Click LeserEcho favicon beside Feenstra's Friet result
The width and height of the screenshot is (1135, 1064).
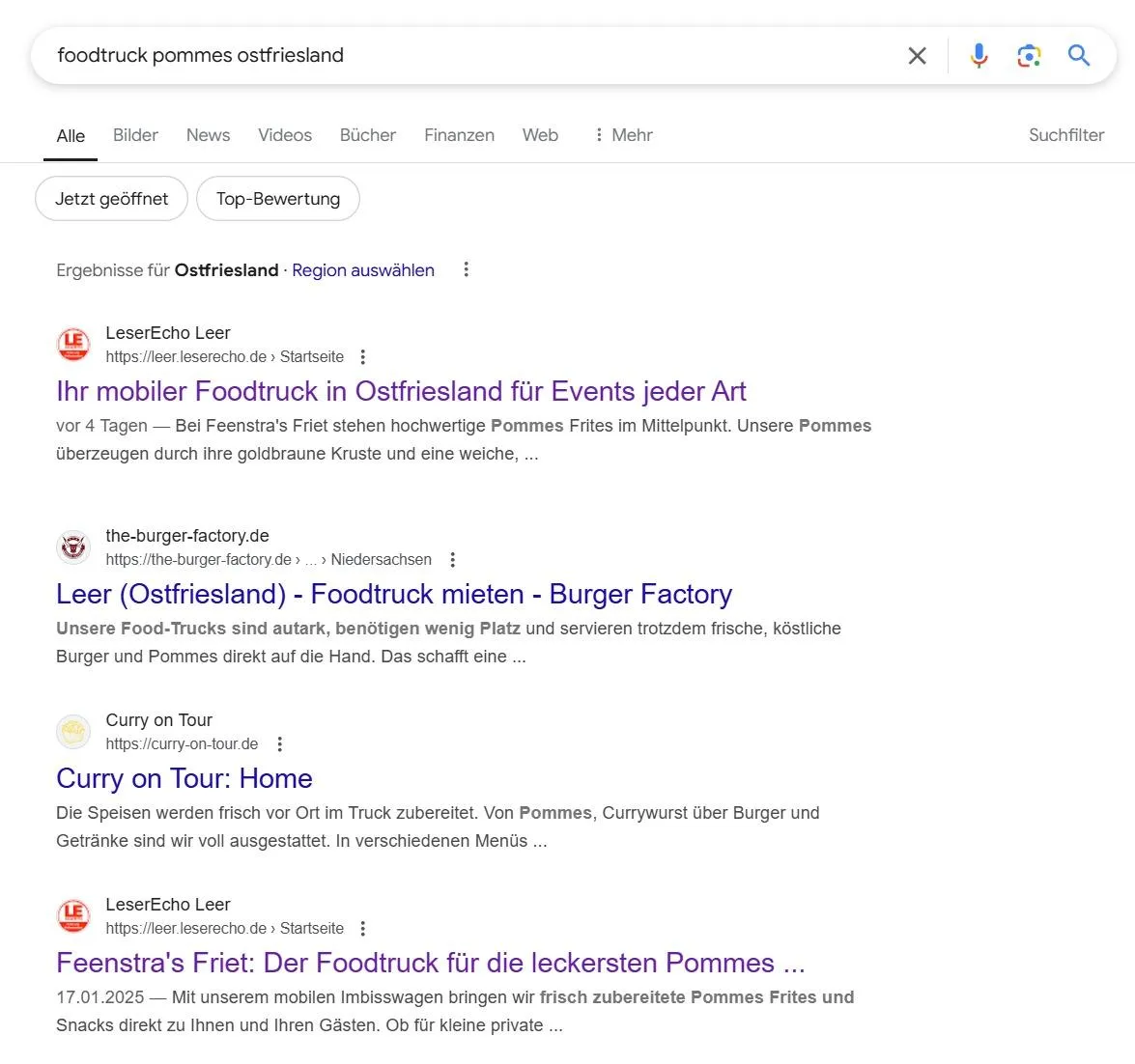click(x=73, y=915)
